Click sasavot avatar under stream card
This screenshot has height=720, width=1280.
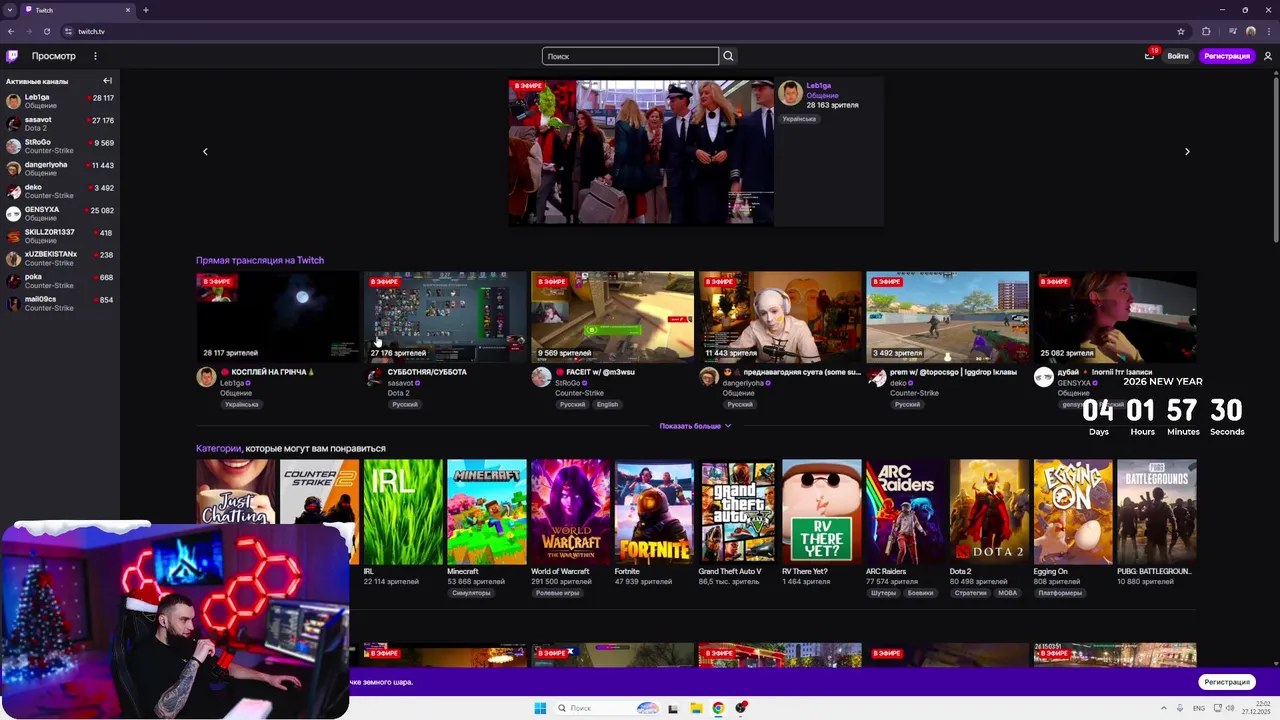(x=374, y=377)
